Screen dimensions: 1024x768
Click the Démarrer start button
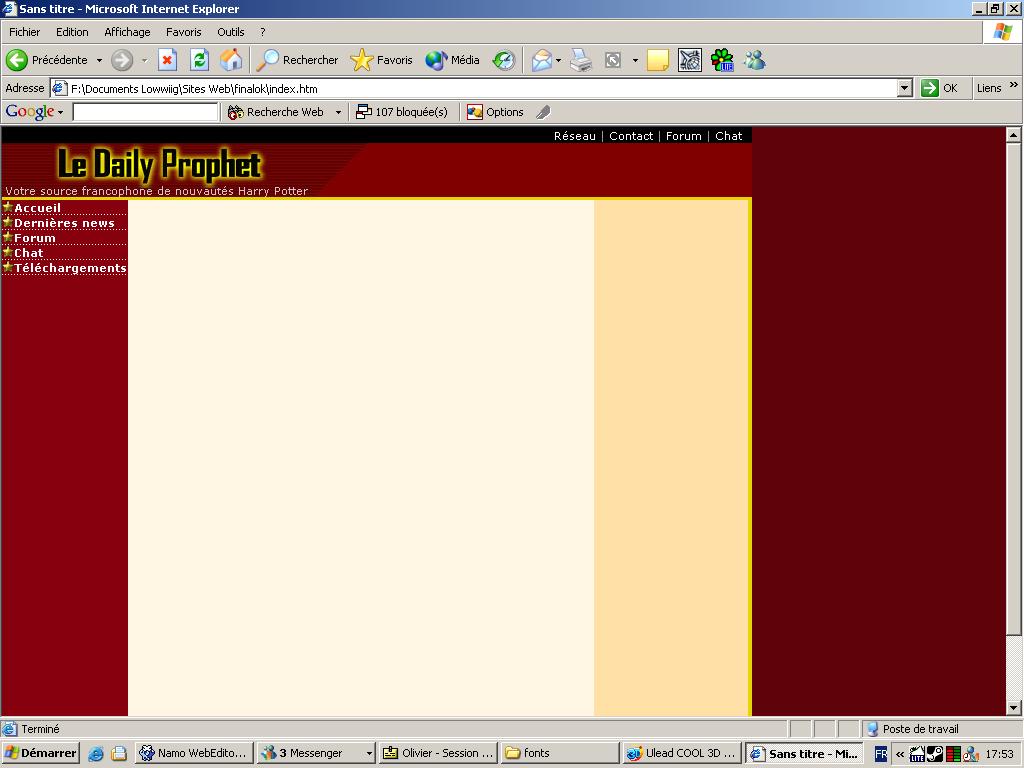(x=40, y=753)
